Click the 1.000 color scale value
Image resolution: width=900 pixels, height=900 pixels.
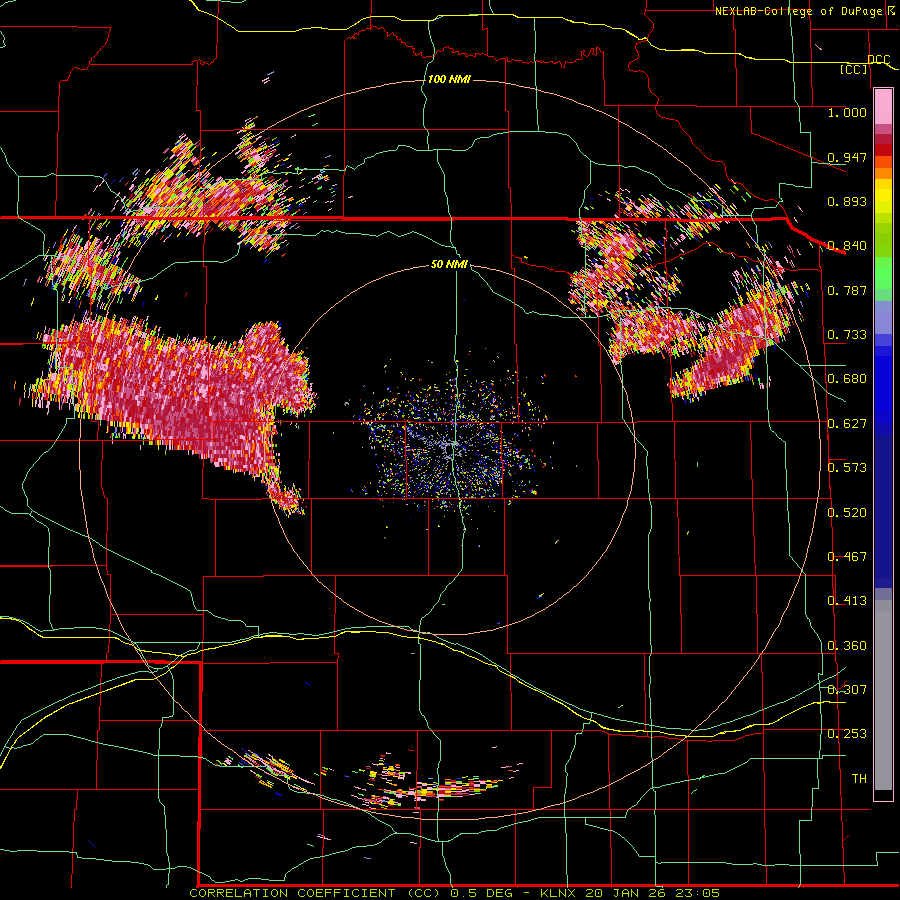[x=847, y=112]
